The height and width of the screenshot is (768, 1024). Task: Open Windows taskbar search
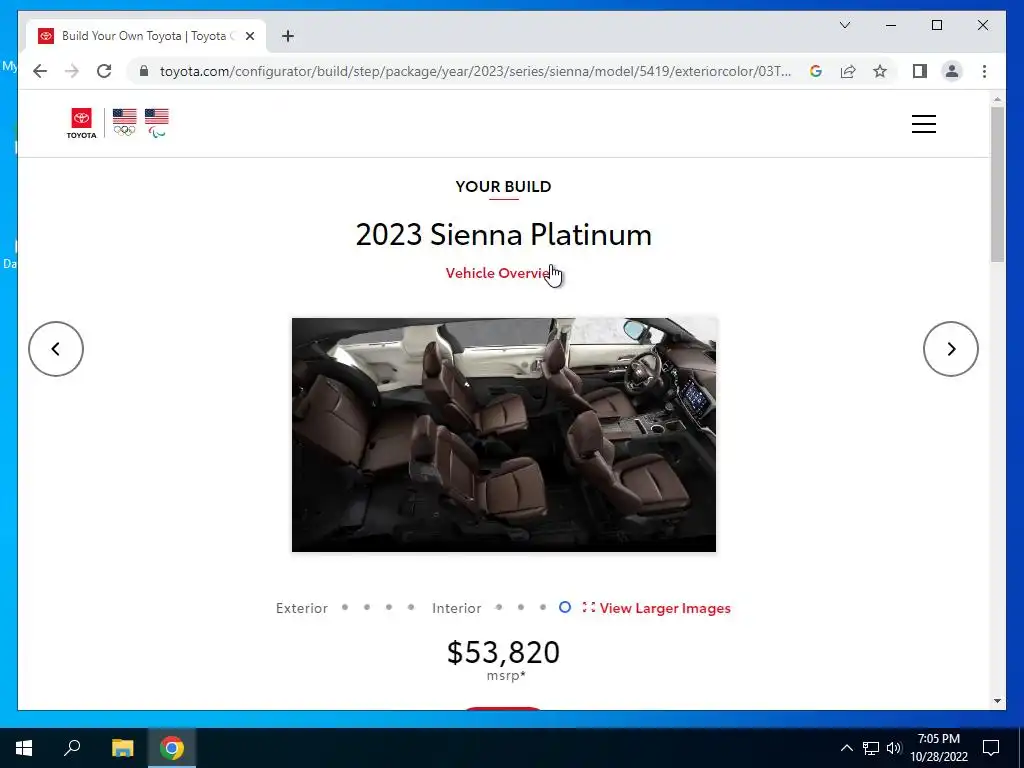(72, 748)
